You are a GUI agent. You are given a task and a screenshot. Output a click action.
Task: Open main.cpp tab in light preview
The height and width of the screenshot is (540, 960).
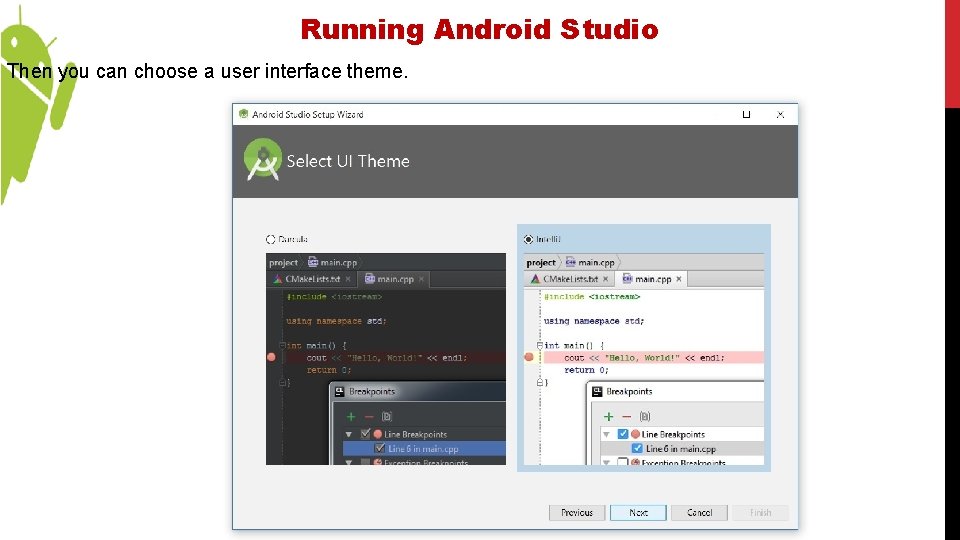coord(652,279)
